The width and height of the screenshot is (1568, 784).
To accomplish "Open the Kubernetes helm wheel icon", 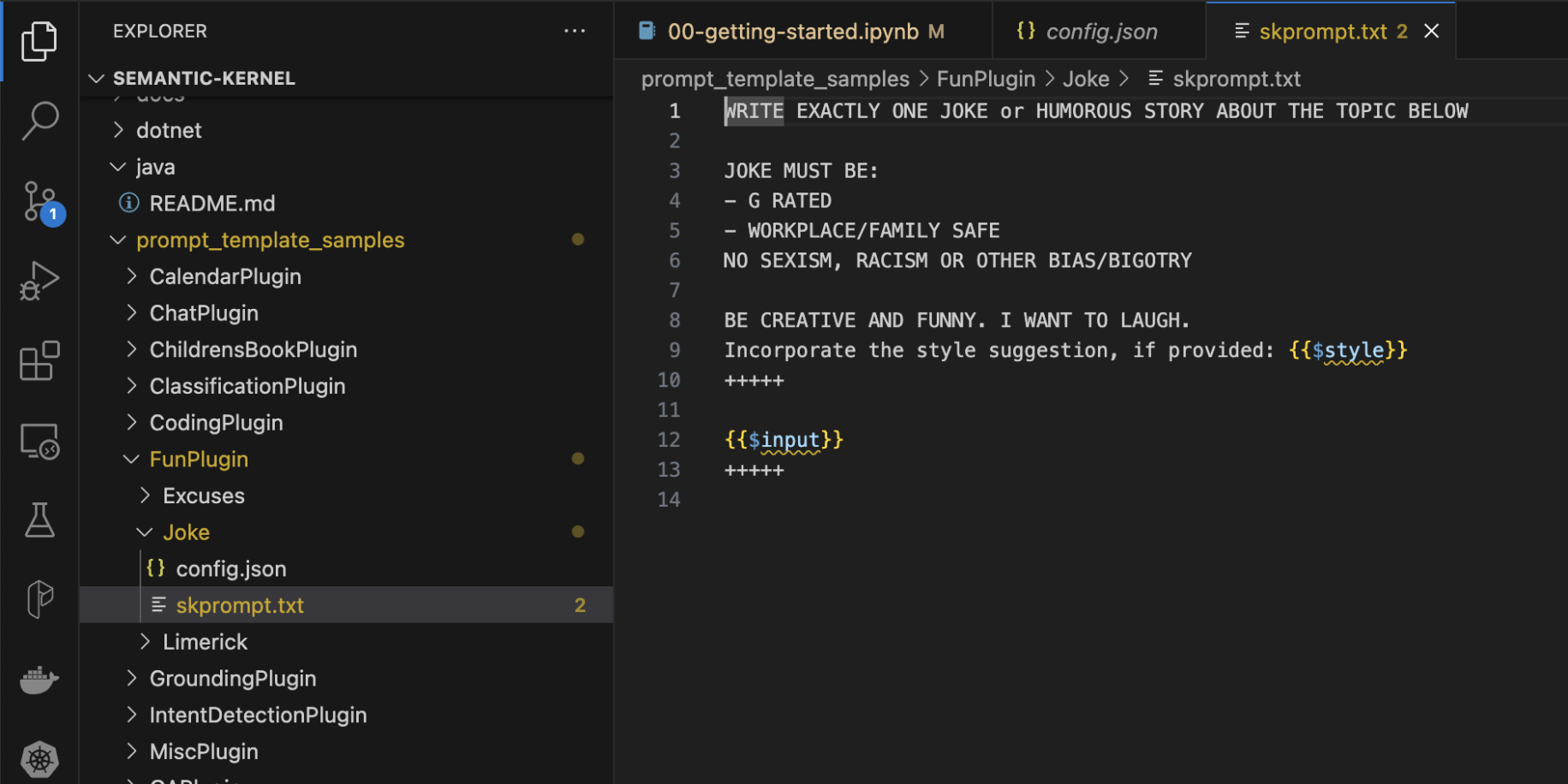I will click(x=39, y=758).
